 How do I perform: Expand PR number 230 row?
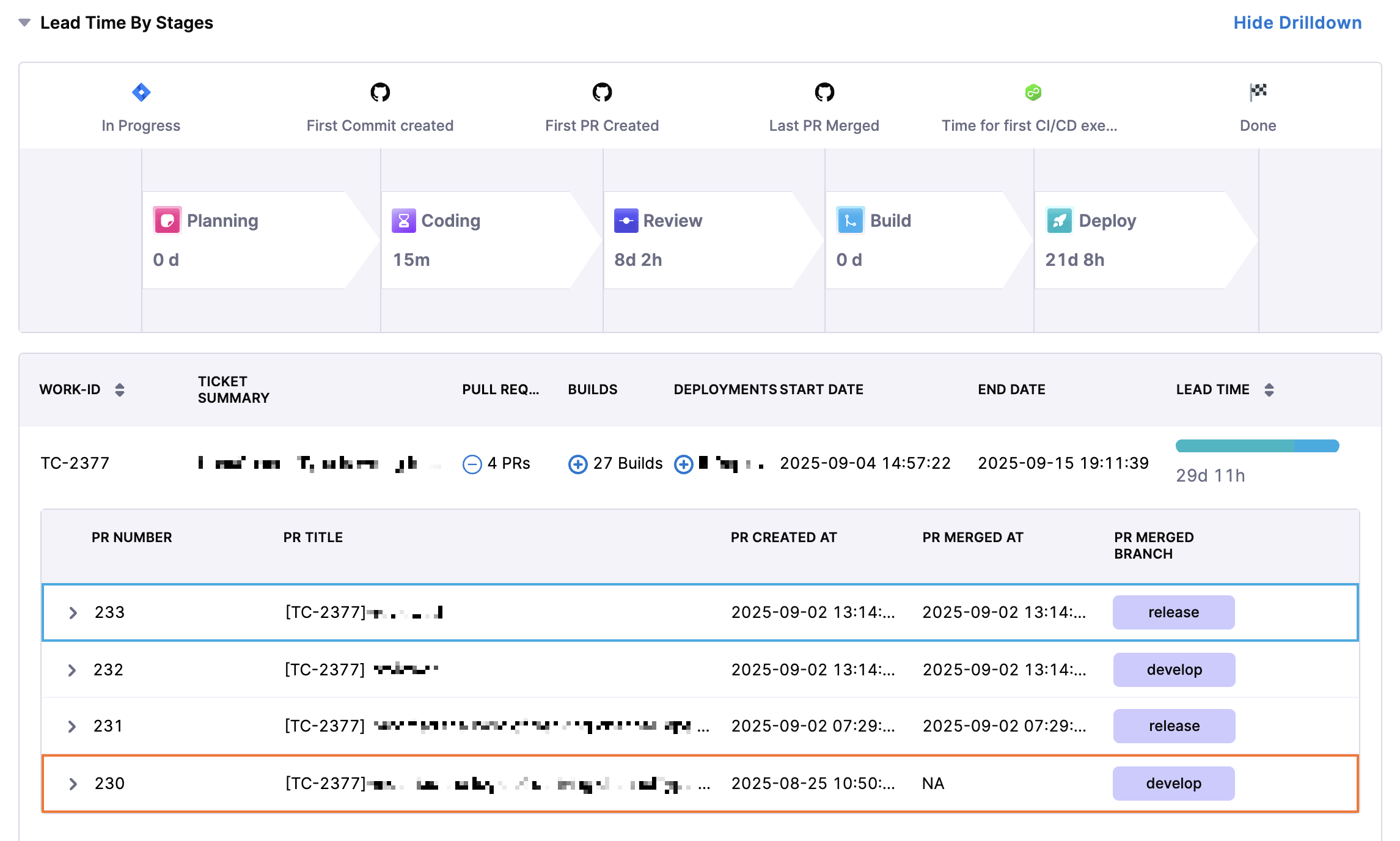click(x=73, y=784)
